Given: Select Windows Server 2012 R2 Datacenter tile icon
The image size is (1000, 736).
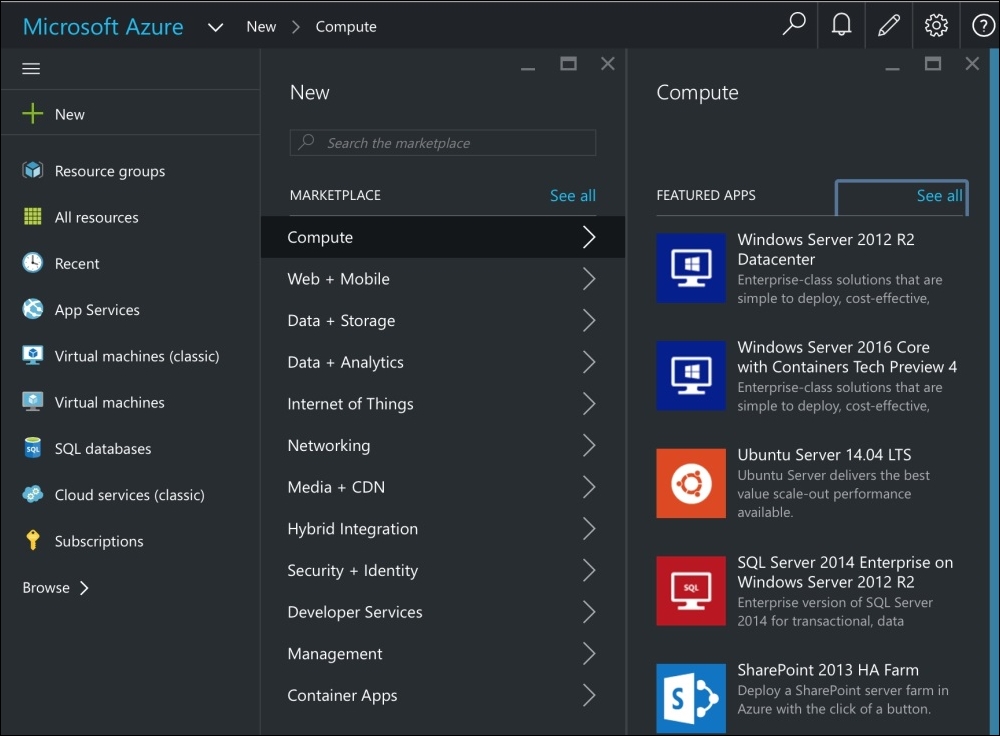Looking at the screenshot, I should pos(691,268).
